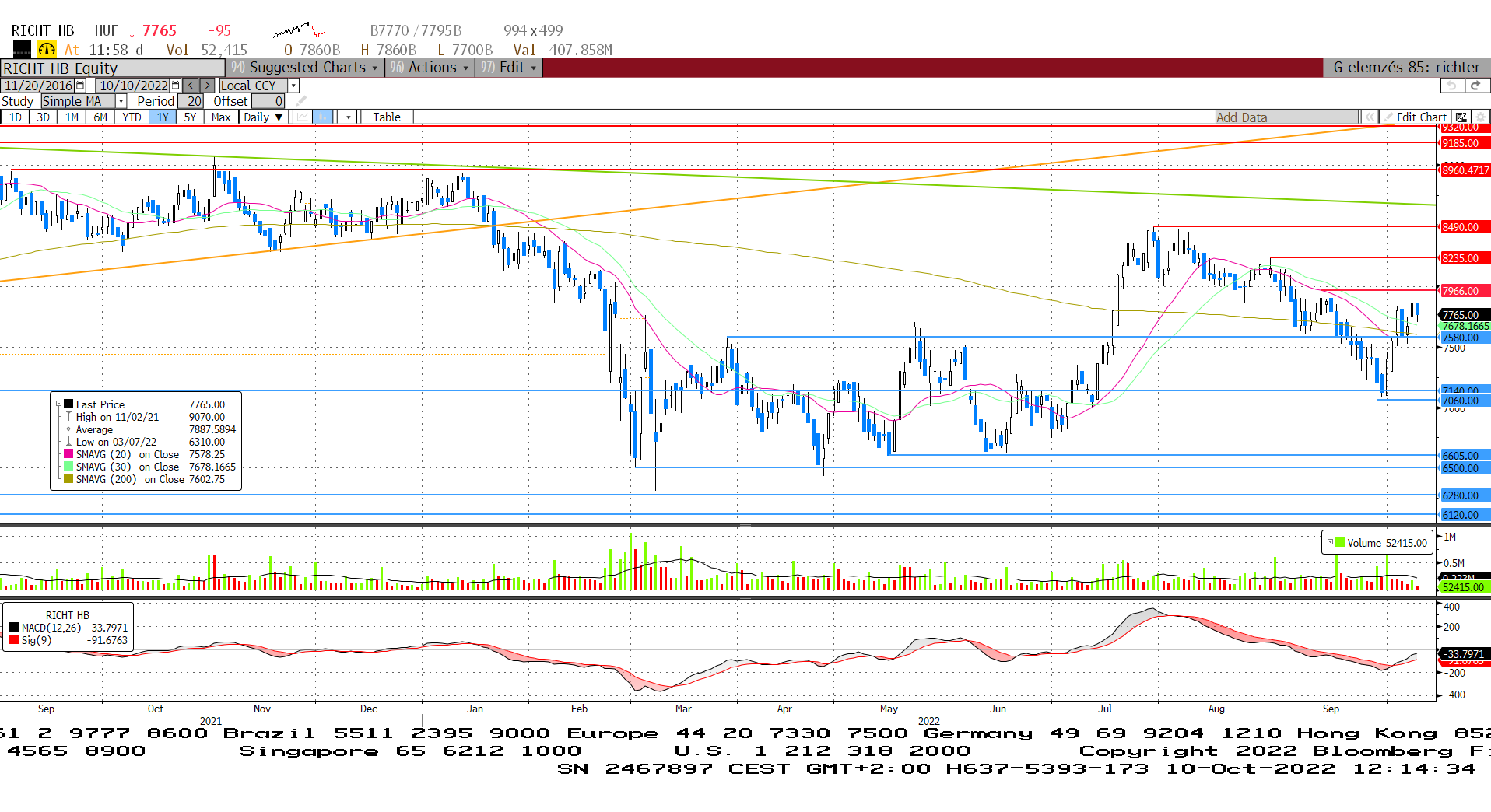This screenshot has width=1491, height=812.
Task: Click the Period value field
Action: (x=191, y=101)
